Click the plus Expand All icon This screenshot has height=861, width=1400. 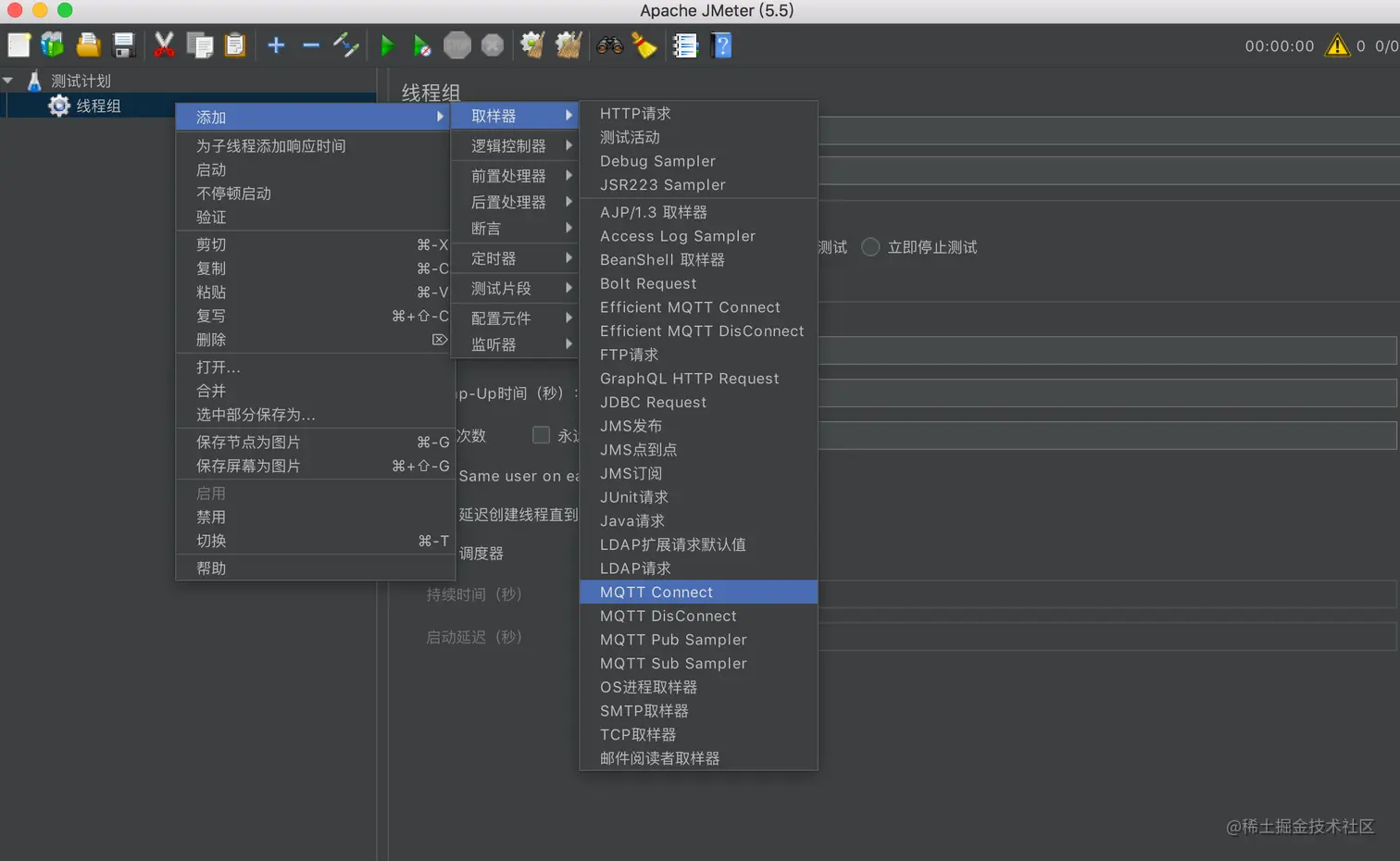pyautogui.click(x=276, y=45)
